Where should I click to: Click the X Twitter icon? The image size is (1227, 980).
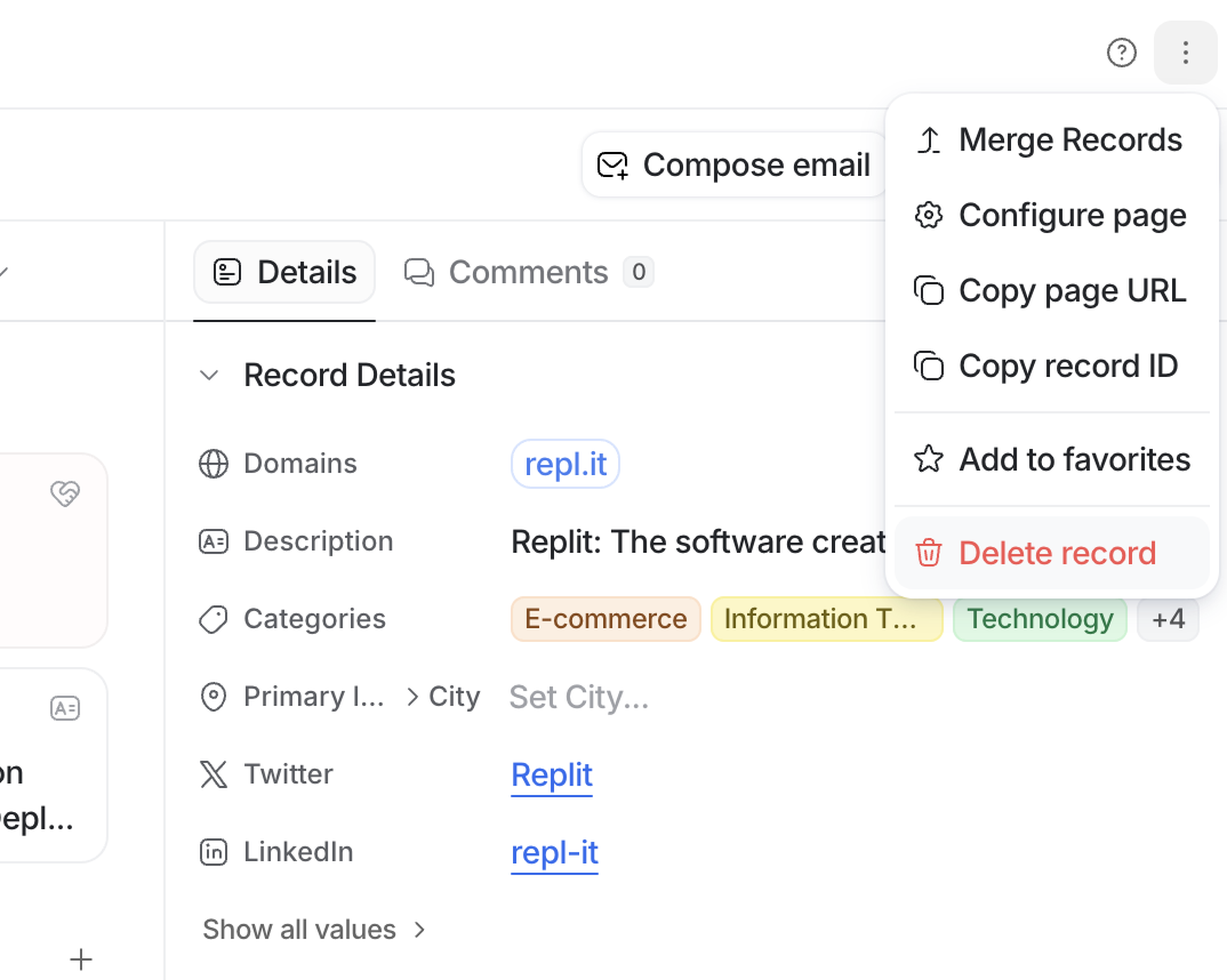(x=213, y=774)
